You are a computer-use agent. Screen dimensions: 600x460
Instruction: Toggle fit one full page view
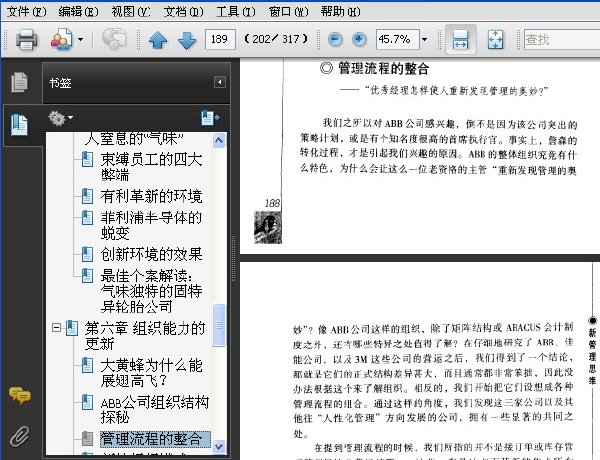(495, 39)
